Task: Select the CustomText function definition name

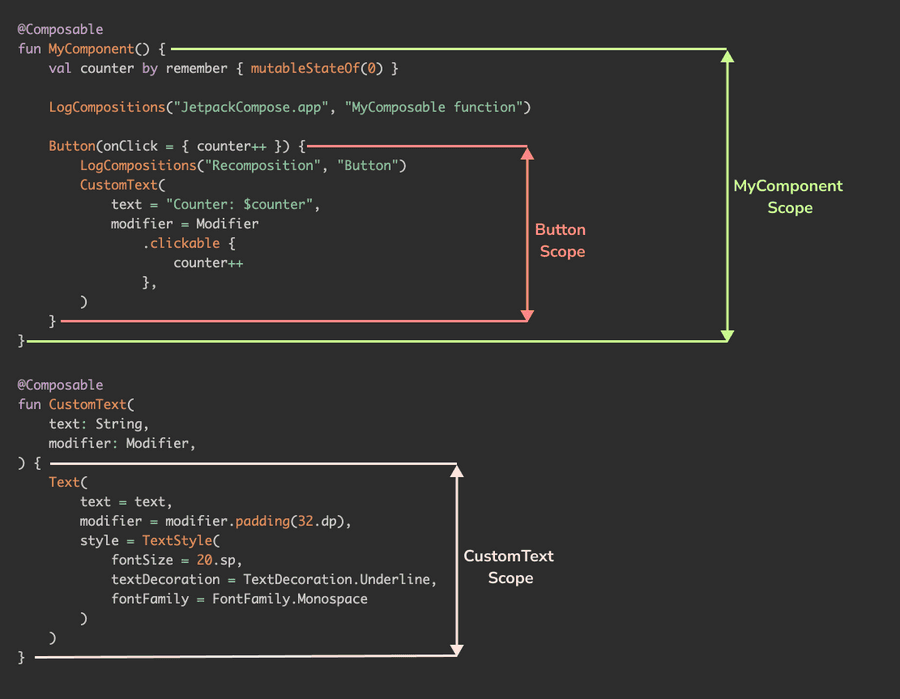Action: [x=87, y=404]
